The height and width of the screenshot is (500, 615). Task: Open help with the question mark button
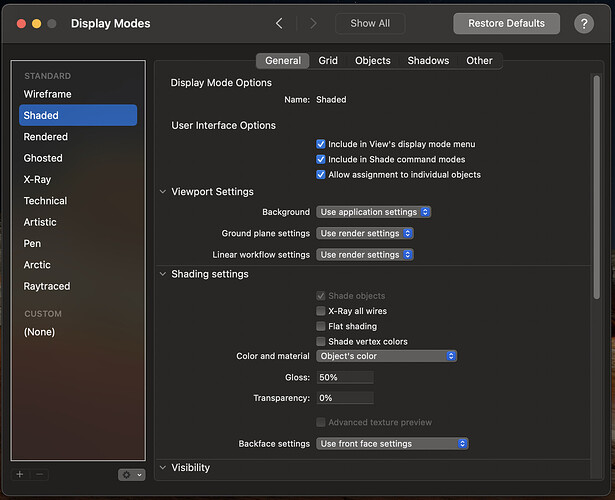584,23
